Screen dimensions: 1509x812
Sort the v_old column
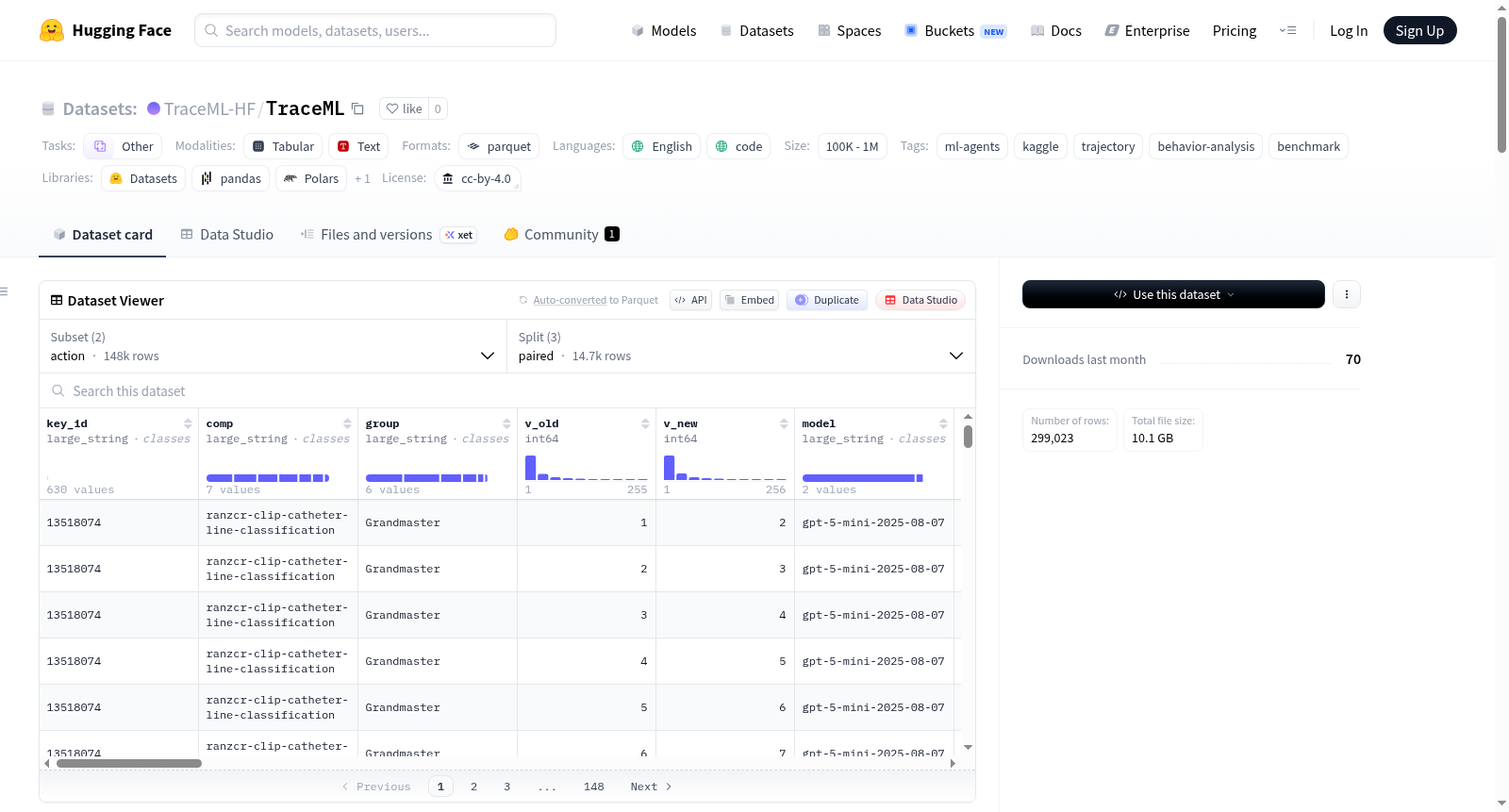[645, 423]
